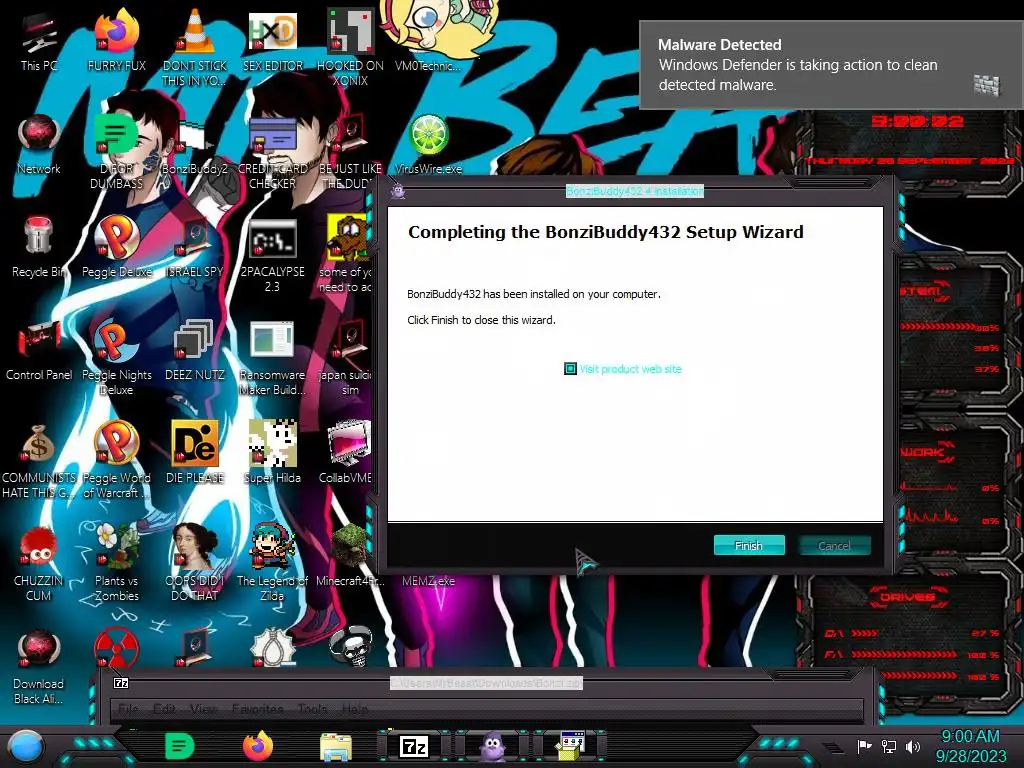Viewport: 1024px width, 768px height.
Task: Select the 2PACALYPSE 2.3 console shortcut
Action: 273,255
